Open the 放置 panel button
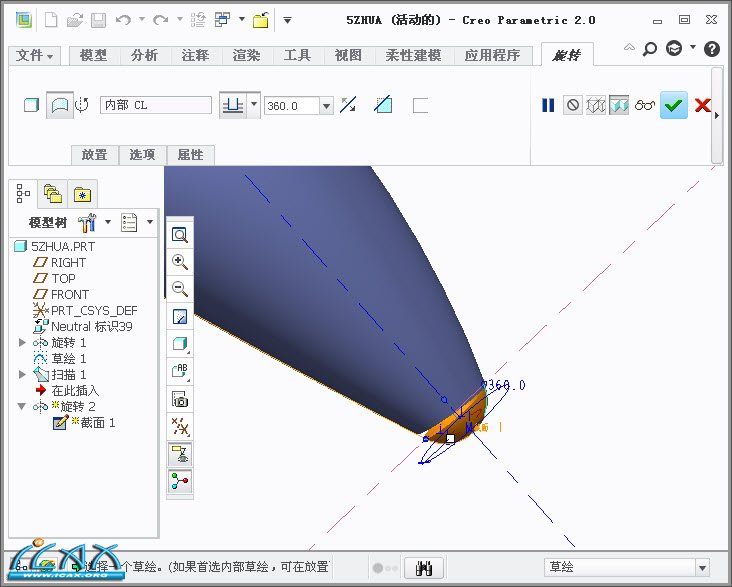 coord(94,155)
